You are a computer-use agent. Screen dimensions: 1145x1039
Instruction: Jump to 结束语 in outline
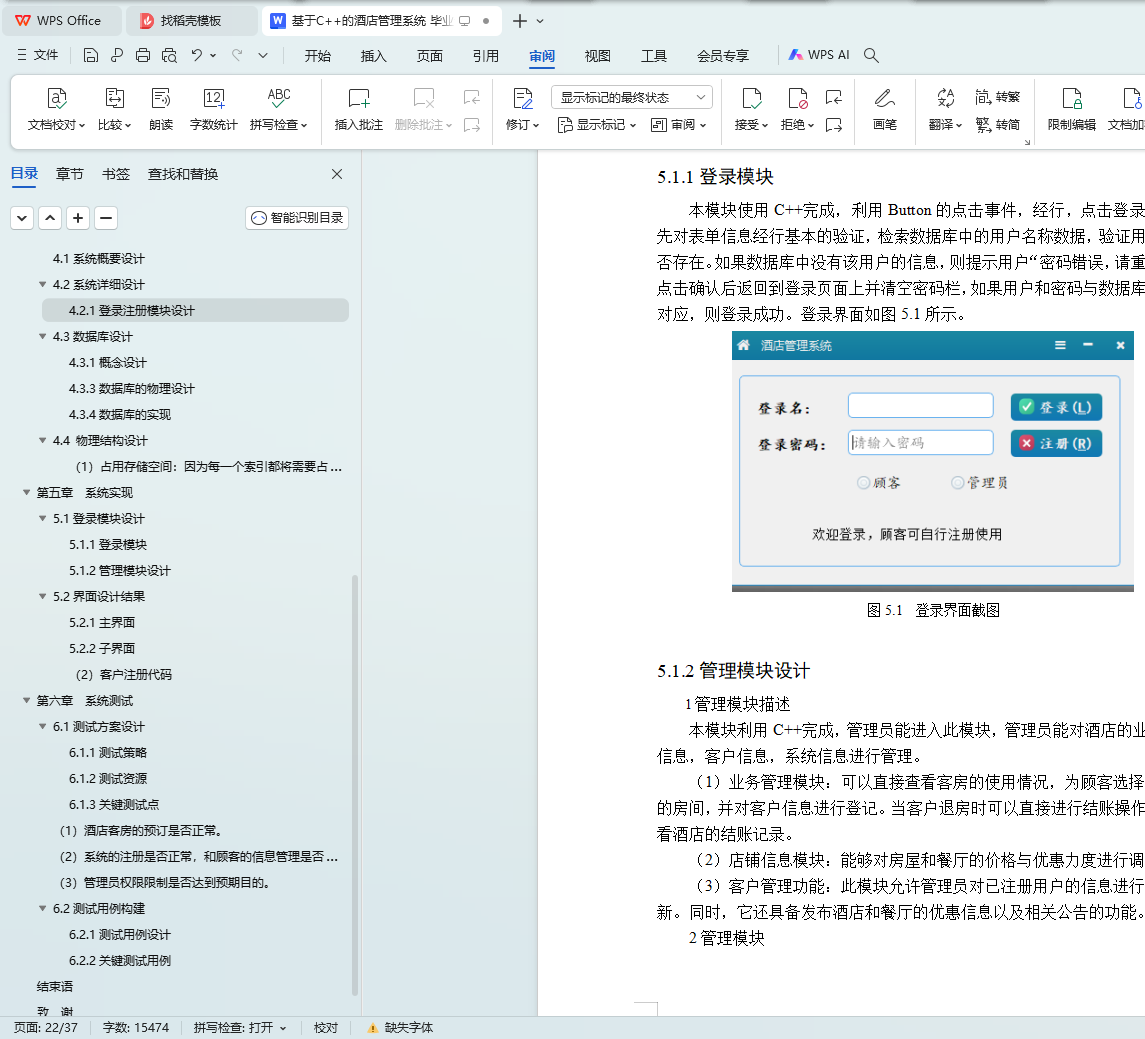pyautogui.click(x=55, y=987)
